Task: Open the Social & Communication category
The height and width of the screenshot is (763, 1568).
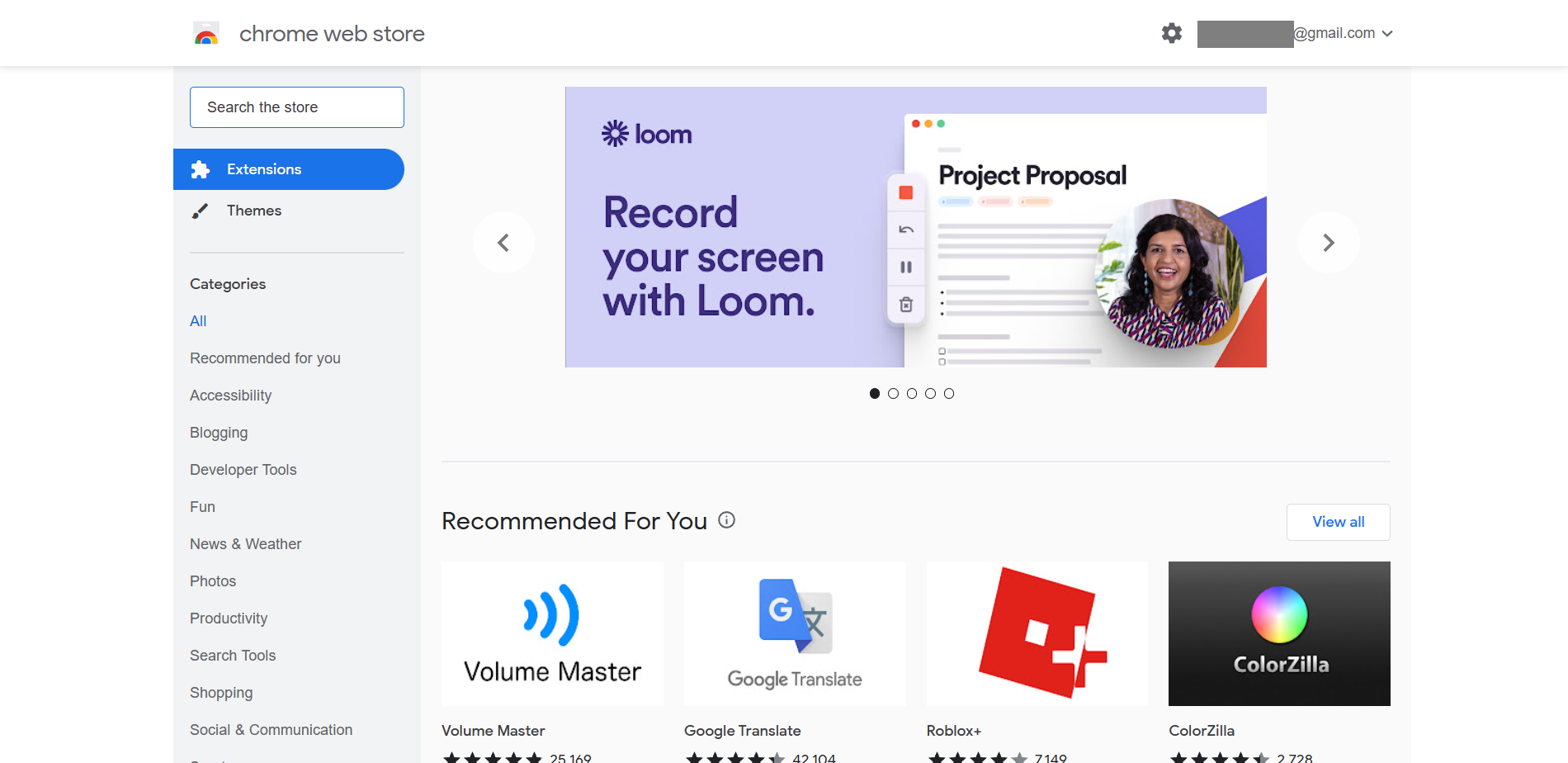Action: click(x=271, y=730)
